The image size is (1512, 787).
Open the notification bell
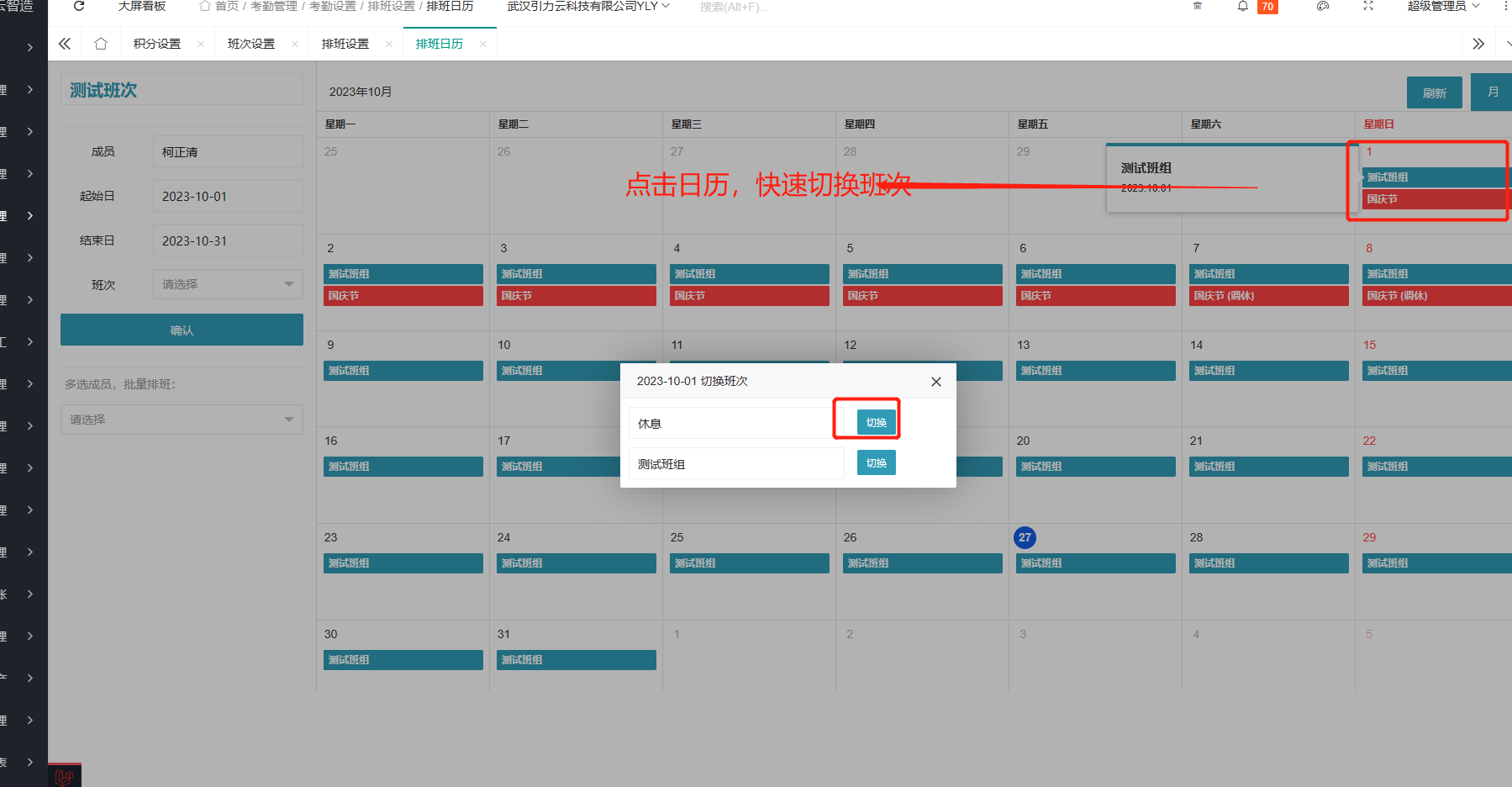1242,6
